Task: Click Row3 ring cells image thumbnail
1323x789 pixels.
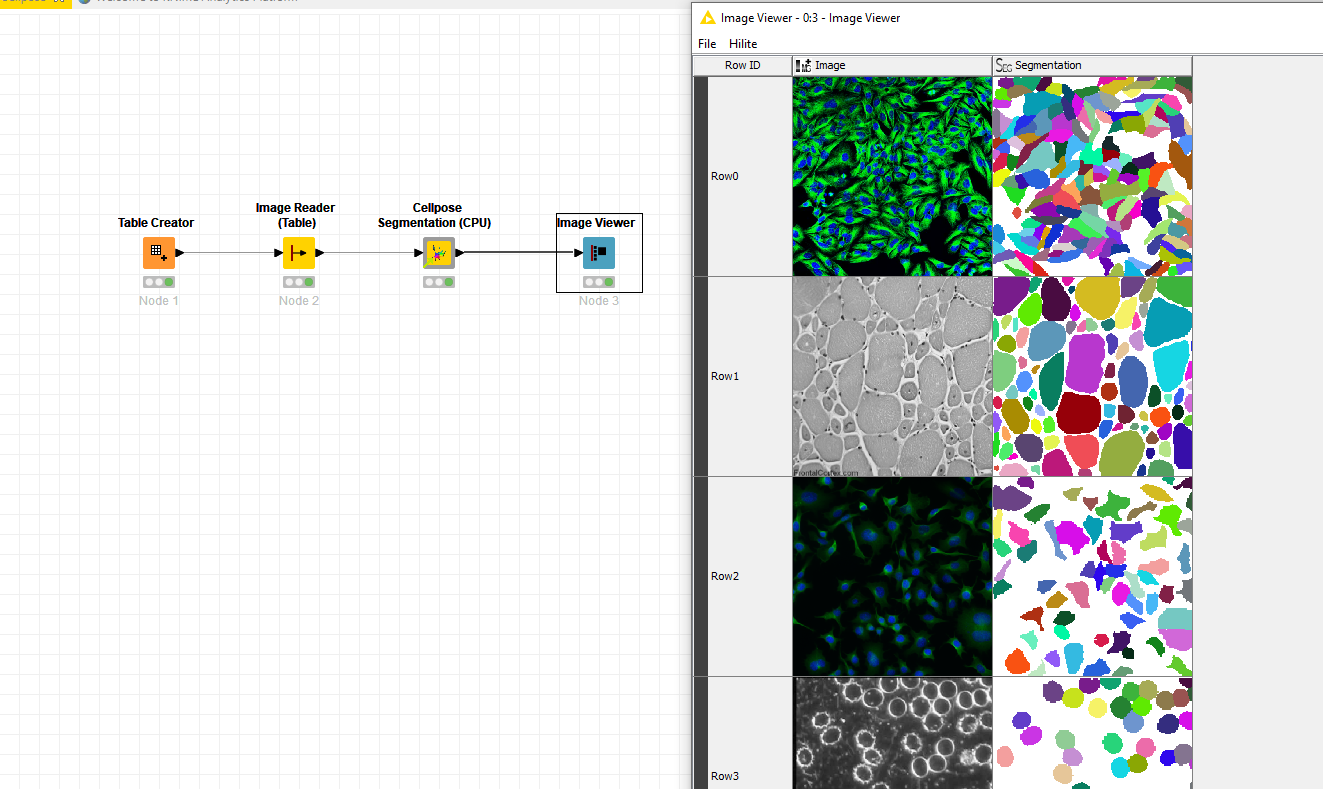Action: 892,733
